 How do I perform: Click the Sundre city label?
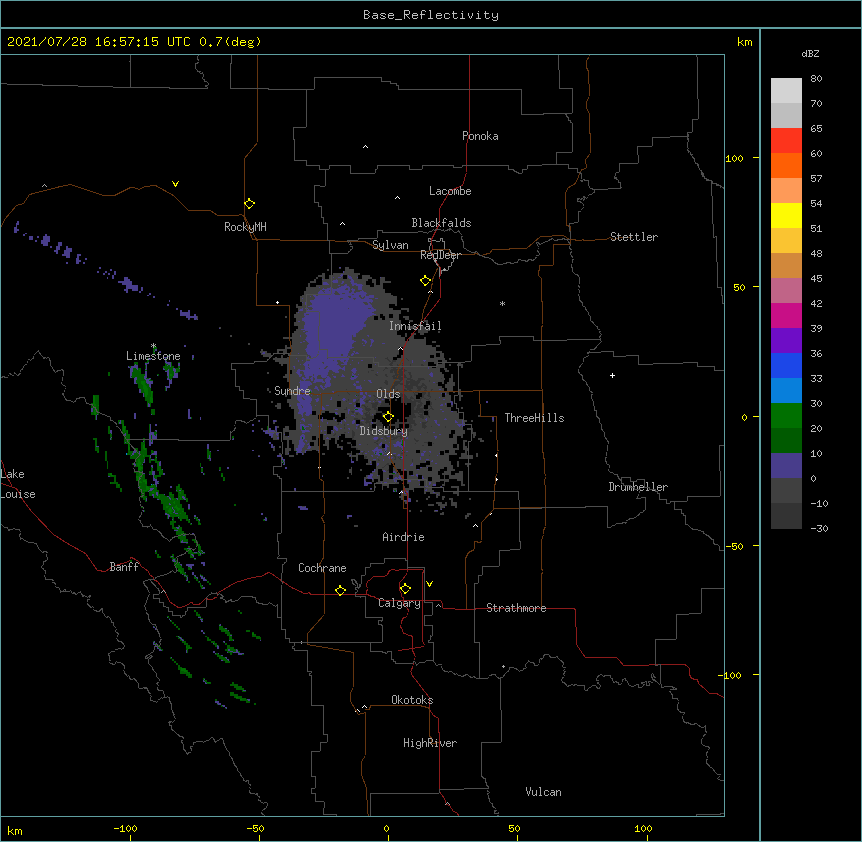coord(292,391)
